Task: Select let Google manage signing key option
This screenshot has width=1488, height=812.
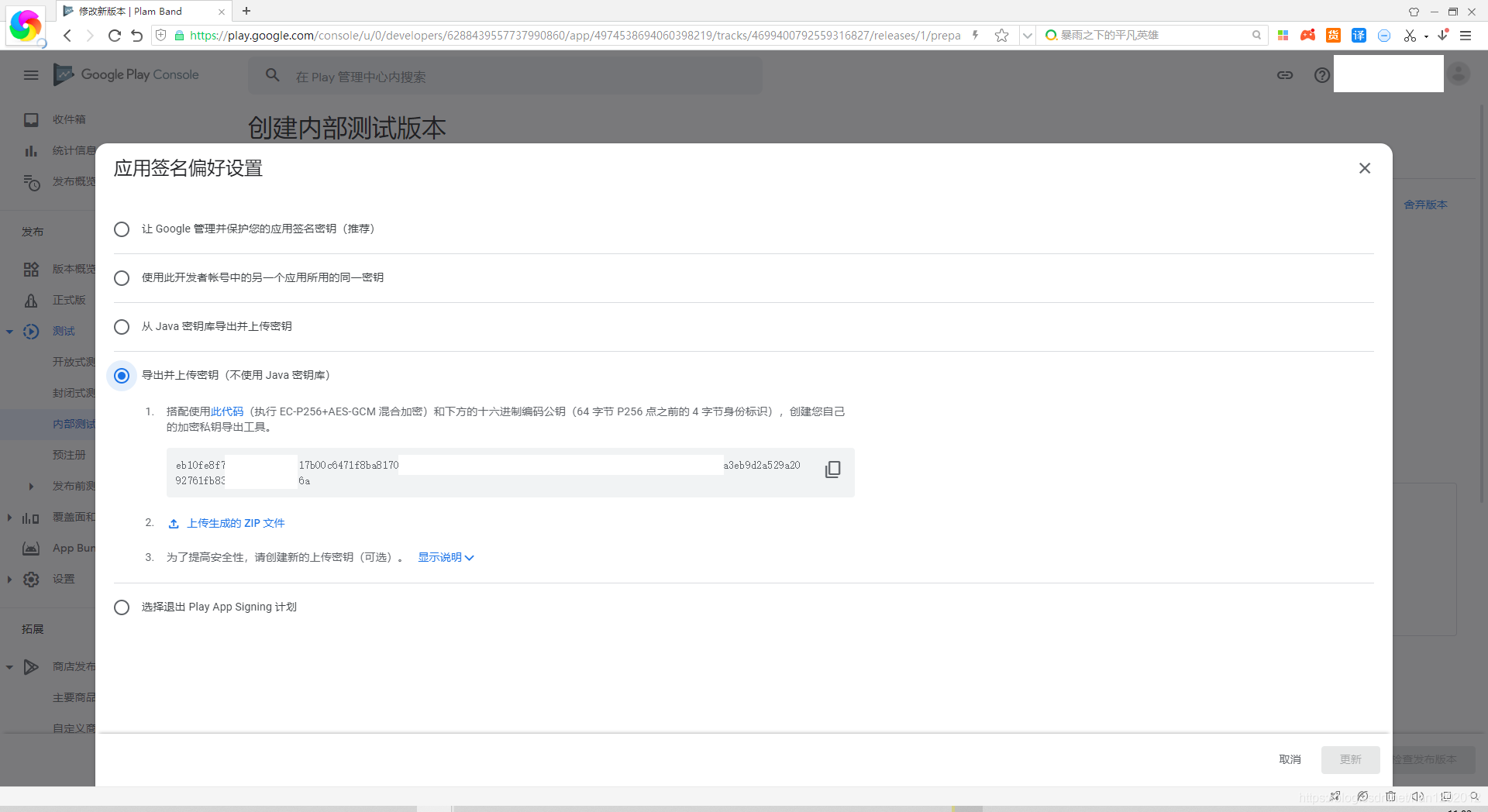Action: (122, 229)
